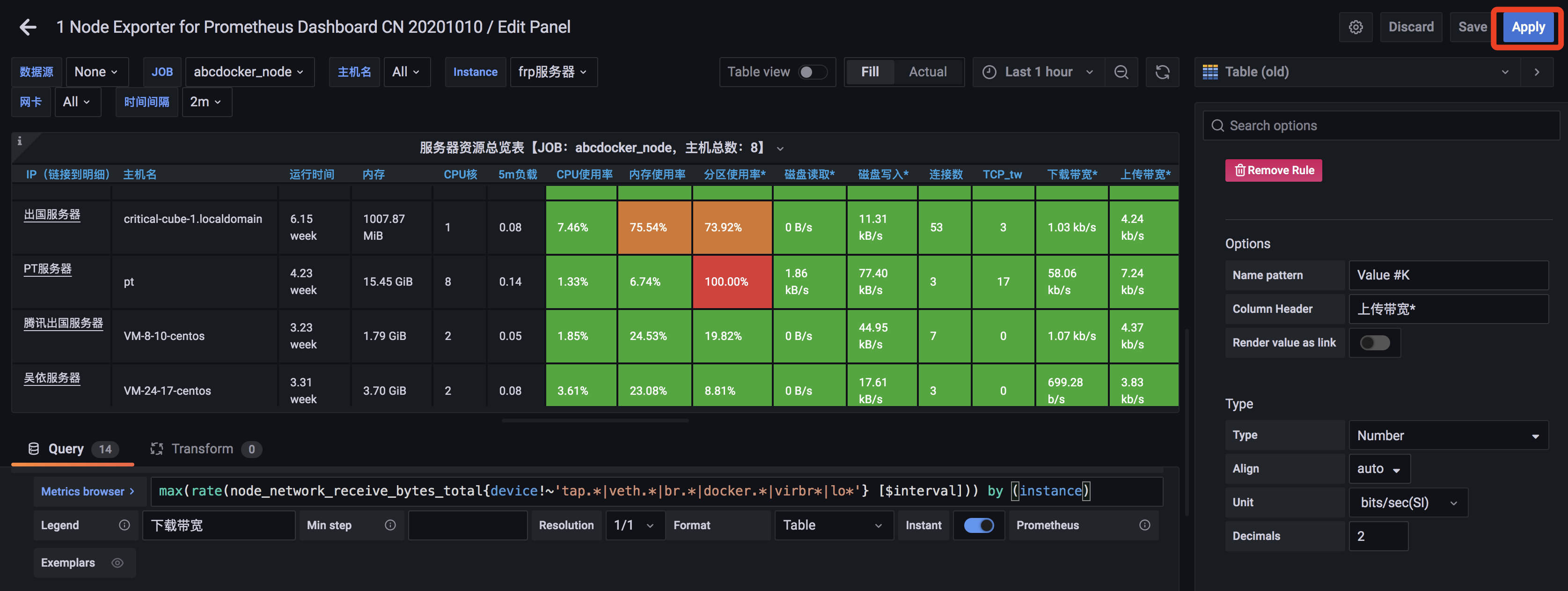Viewport: 1568px width, 591px height.
Task: Click the Save button
Action: point(1472,27)
